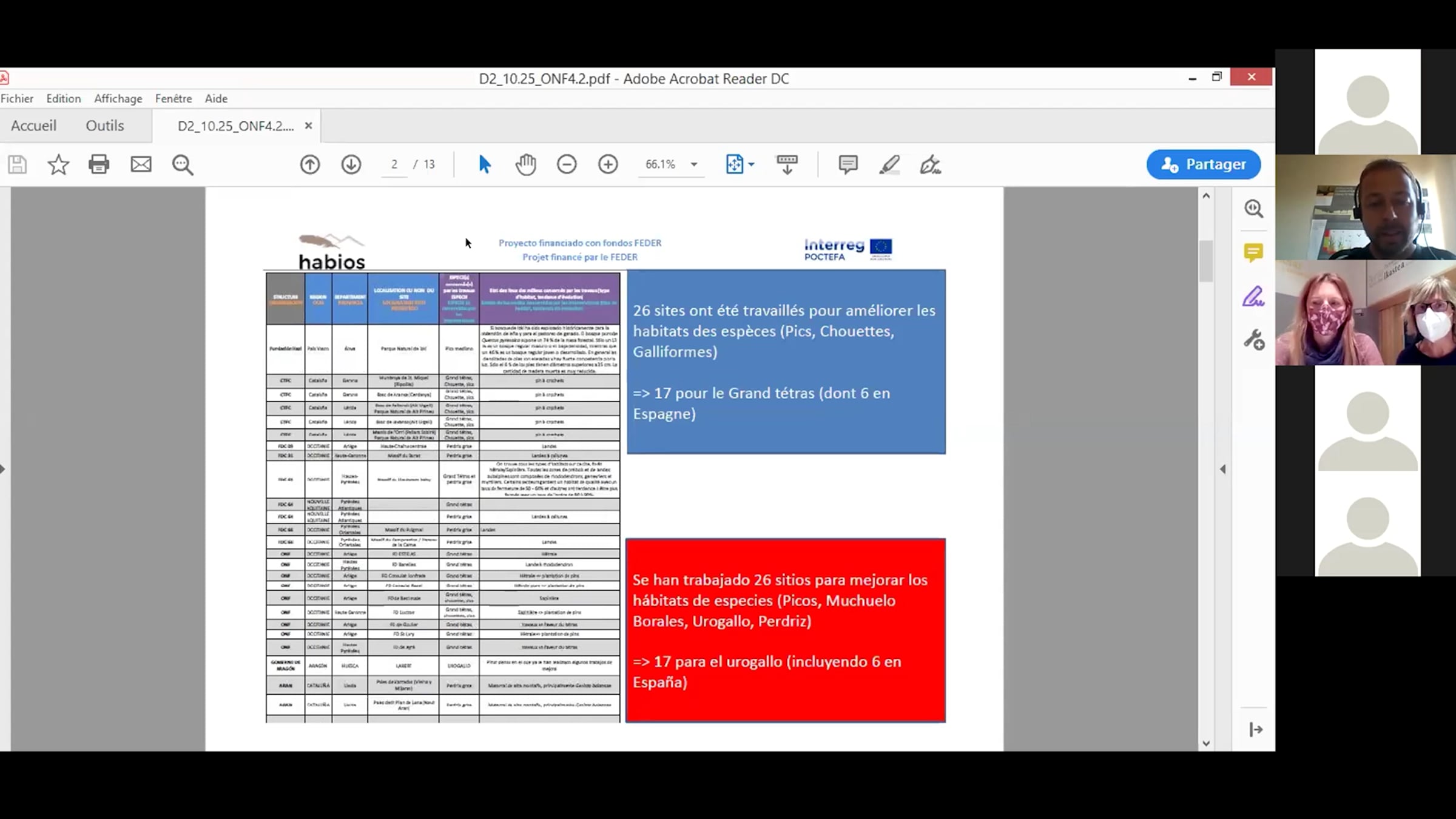Expand fit page options arrow
Image resolution: width=1456 pixels, height=819 pixels.
[752, 164]
